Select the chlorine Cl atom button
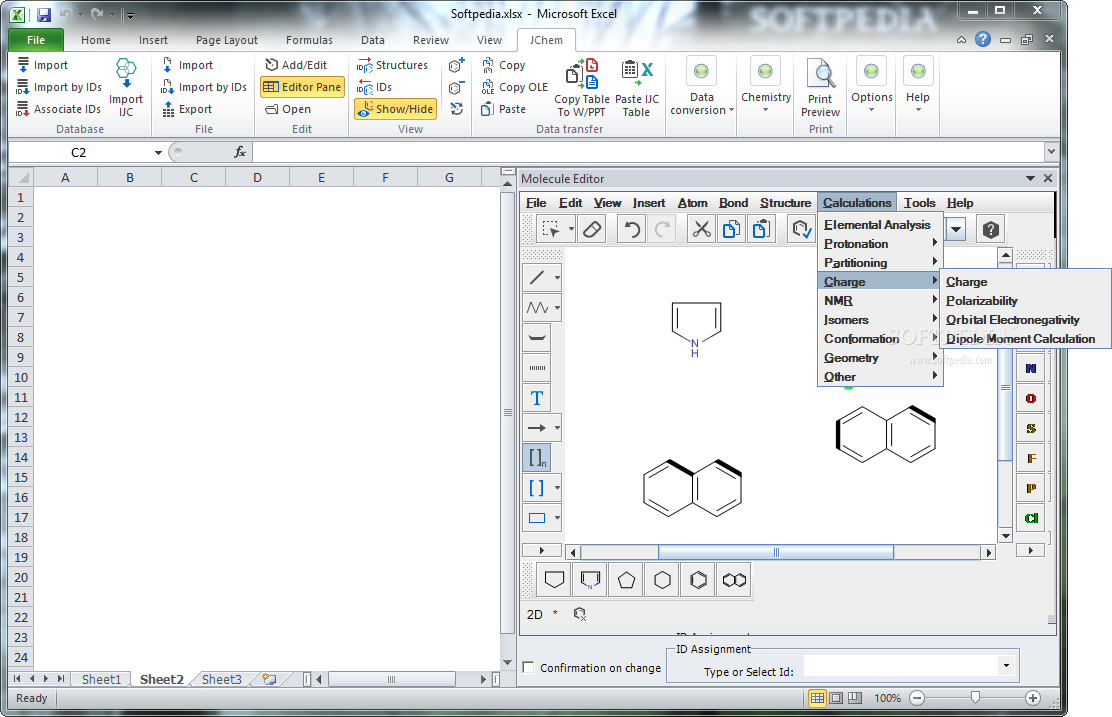Screen dimensions: 1112x717 pos(1031,518)
